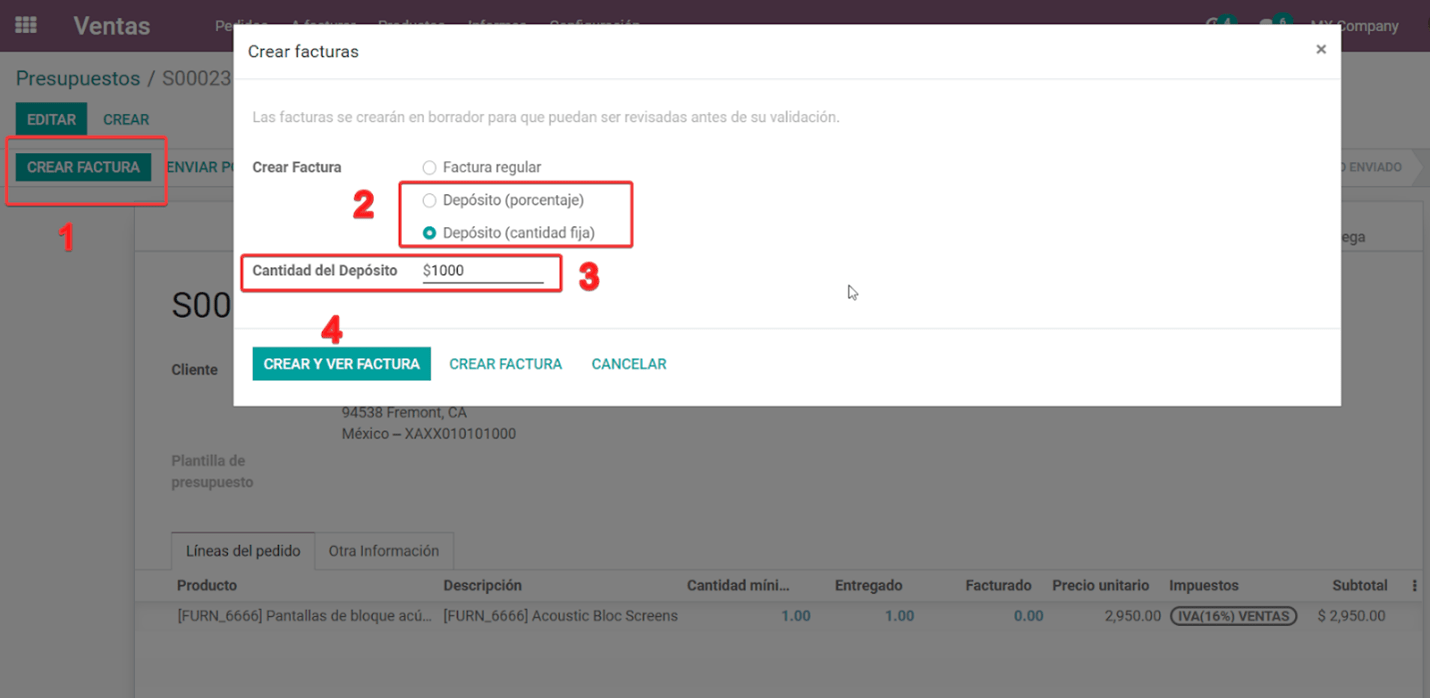The height and width of the screenshot is (698, 1430).
Task: Click CREAR FACTURA inside the dialog footer
Action: [505, 364]
